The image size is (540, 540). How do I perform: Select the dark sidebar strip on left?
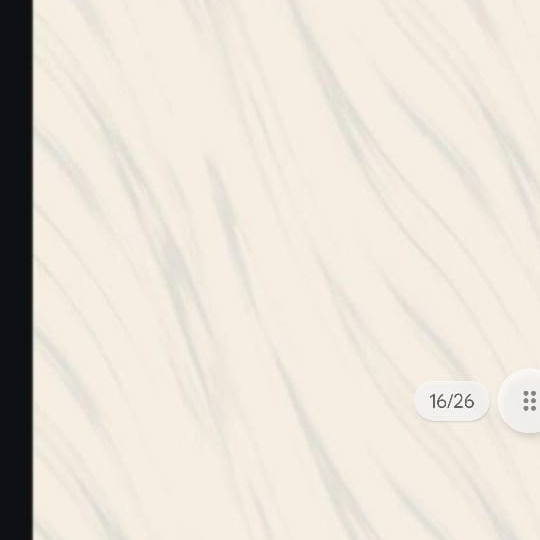[16, 270]
